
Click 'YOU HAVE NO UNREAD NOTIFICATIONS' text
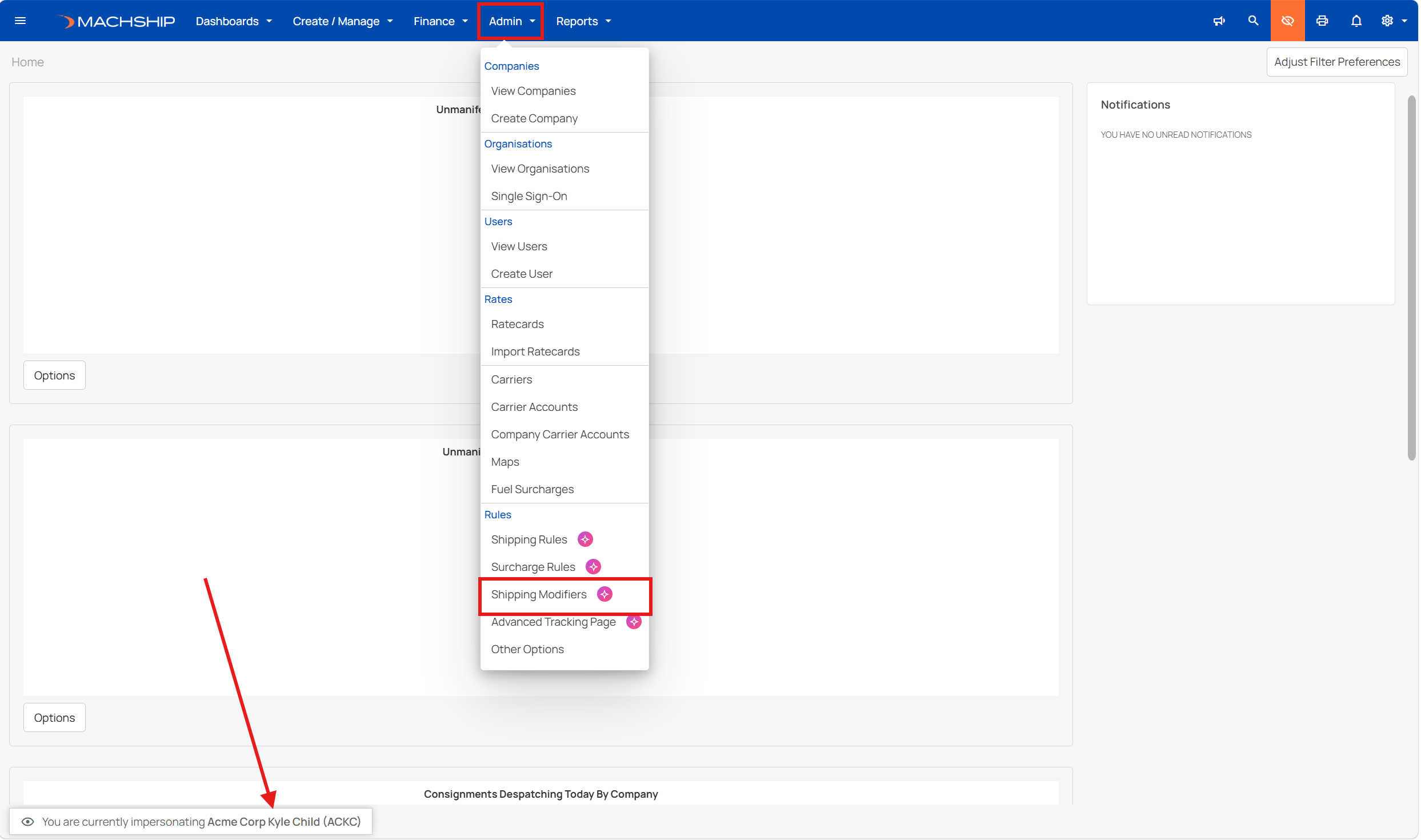(x=1176, y=135)
